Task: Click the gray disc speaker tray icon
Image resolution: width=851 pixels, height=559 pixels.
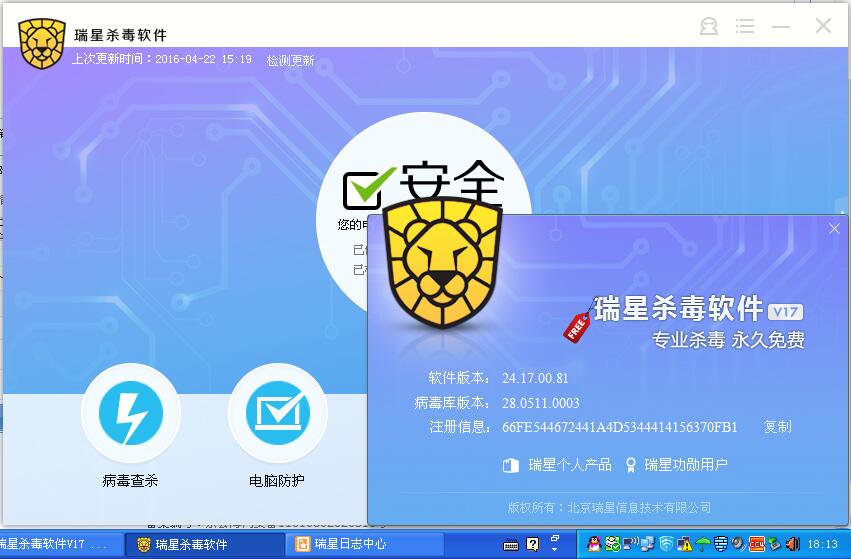Action: pos(739,544)
